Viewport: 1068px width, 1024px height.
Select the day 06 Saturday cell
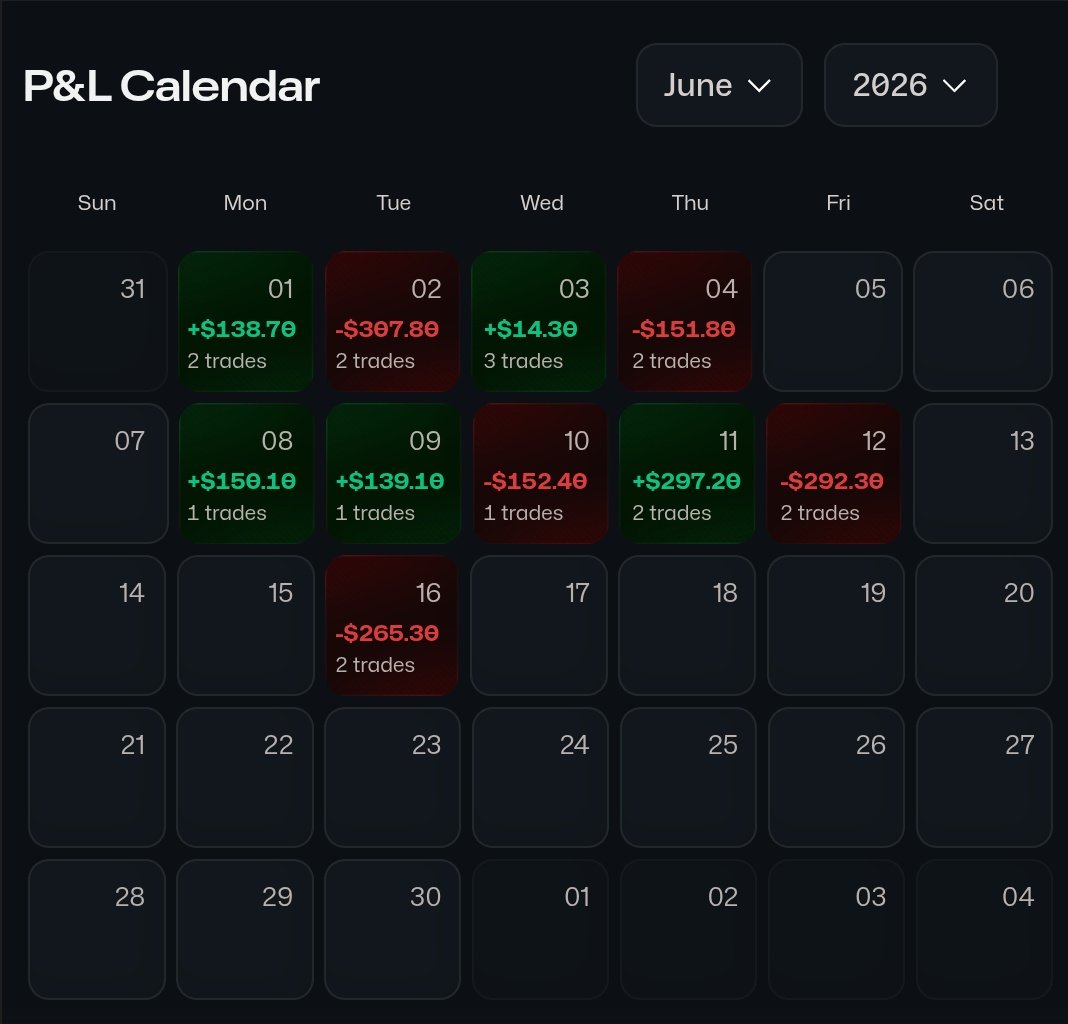click(x=983, y=322)
